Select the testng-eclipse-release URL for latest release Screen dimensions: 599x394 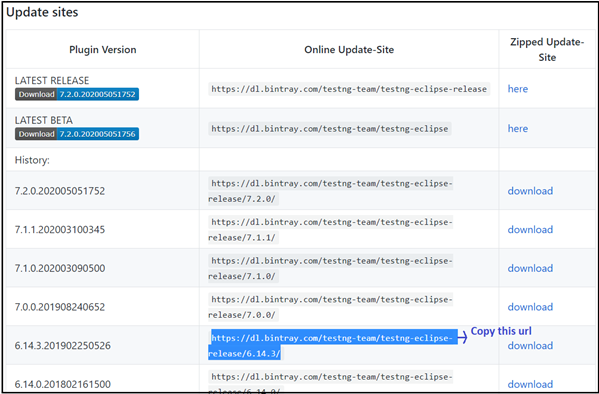pos(349,89)
